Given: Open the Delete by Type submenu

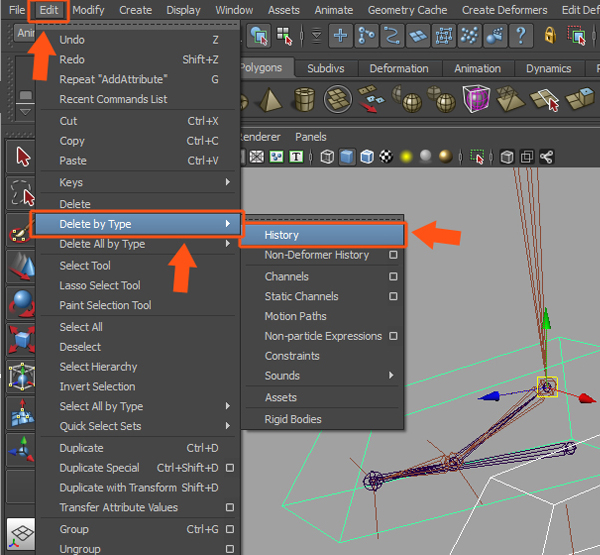Looking at the screenshot, I should [137, 224].
